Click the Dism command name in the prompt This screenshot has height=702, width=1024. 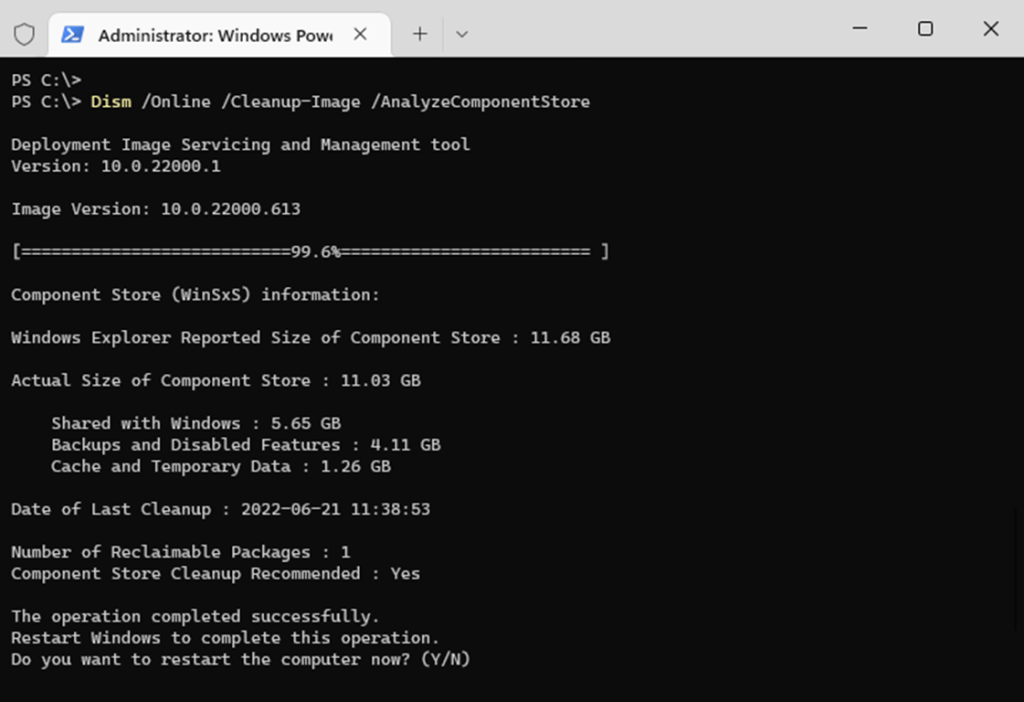111,102
